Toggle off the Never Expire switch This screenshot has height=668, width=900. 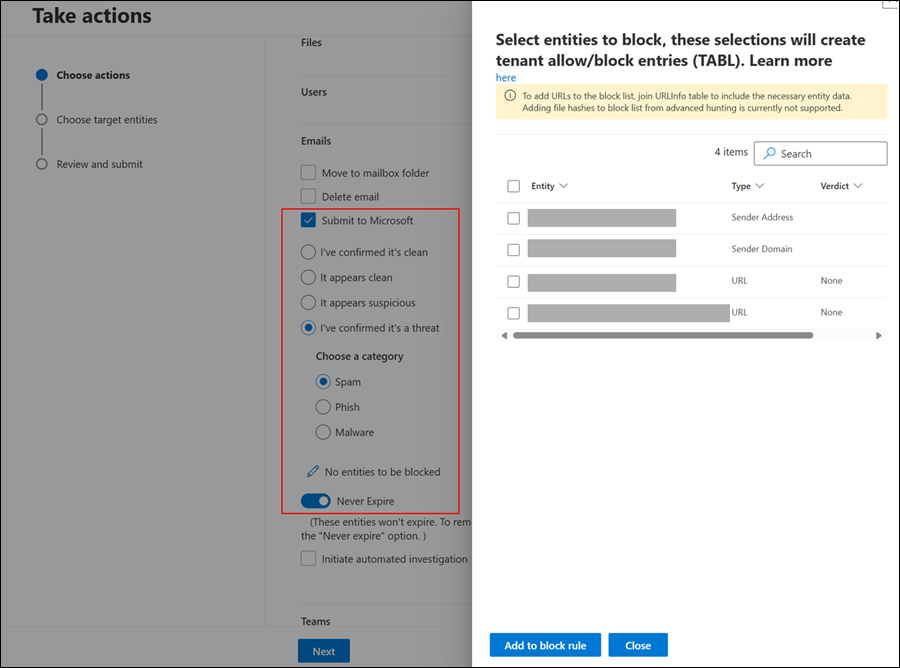tap(316, 501)
